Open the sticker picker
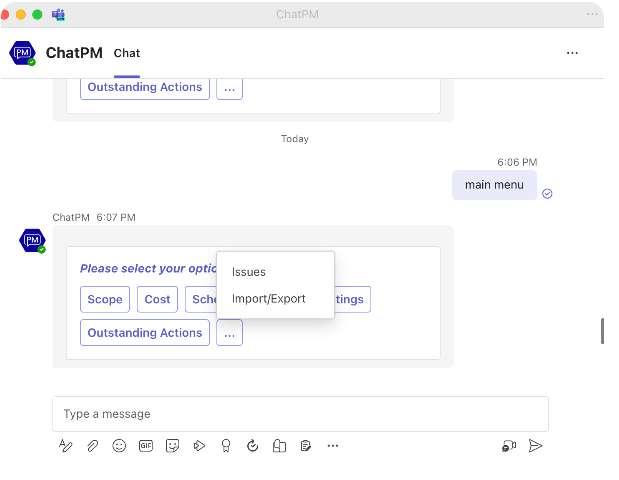619x480 pixels. [x=173, y=446]
